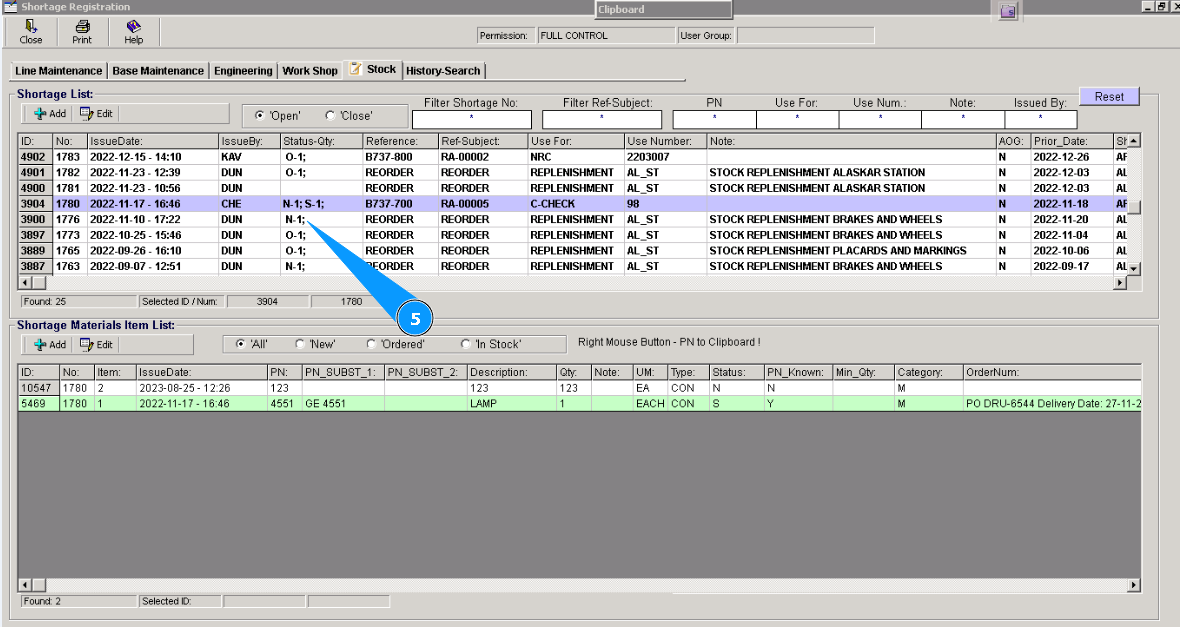Add a Shortage Materials item

49,344
